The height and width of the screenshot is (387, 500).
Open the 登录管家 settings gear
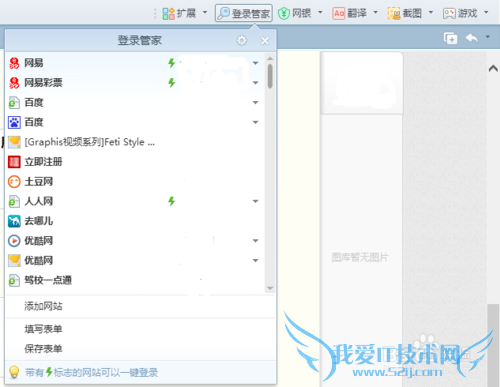(242, 41)
